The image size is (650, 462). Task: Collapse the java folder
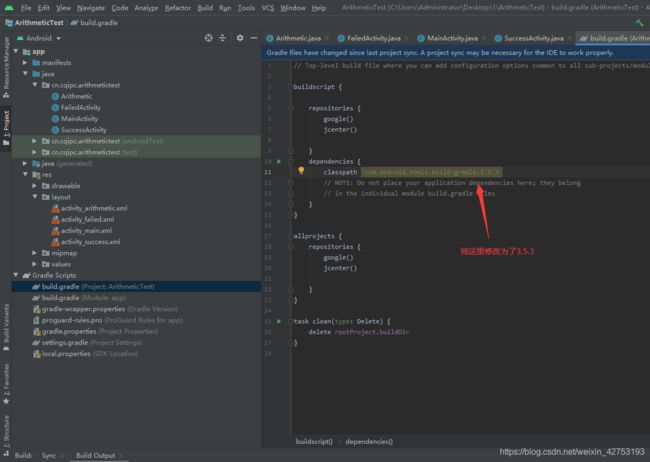[x=25, y=74]
